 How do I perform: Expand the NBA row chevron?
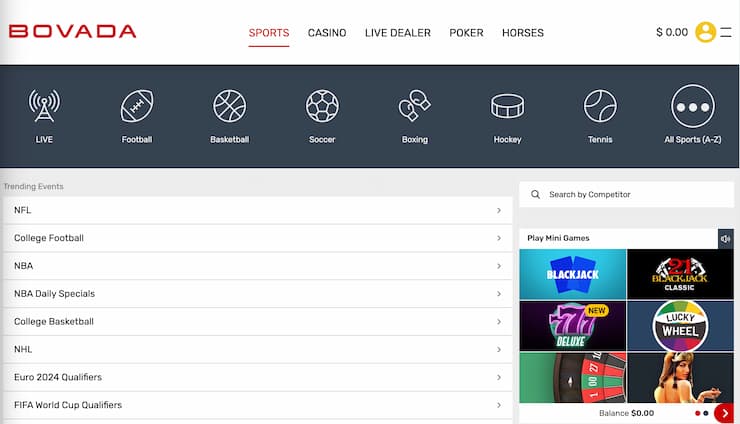pyautogui.click(x=499, y=266)
